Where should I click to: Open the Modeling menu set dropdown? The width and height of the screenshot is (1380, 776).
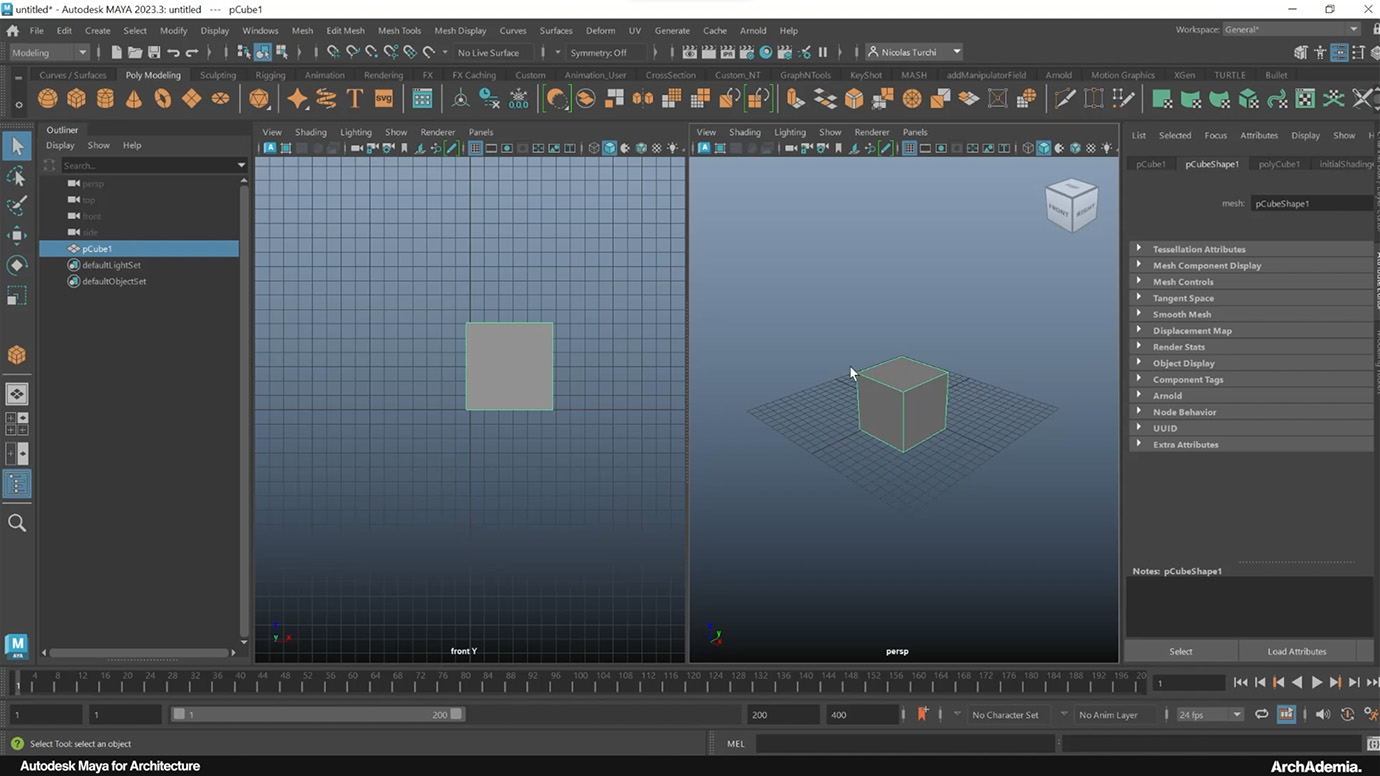pyautogui.click(x=50, y=52)
